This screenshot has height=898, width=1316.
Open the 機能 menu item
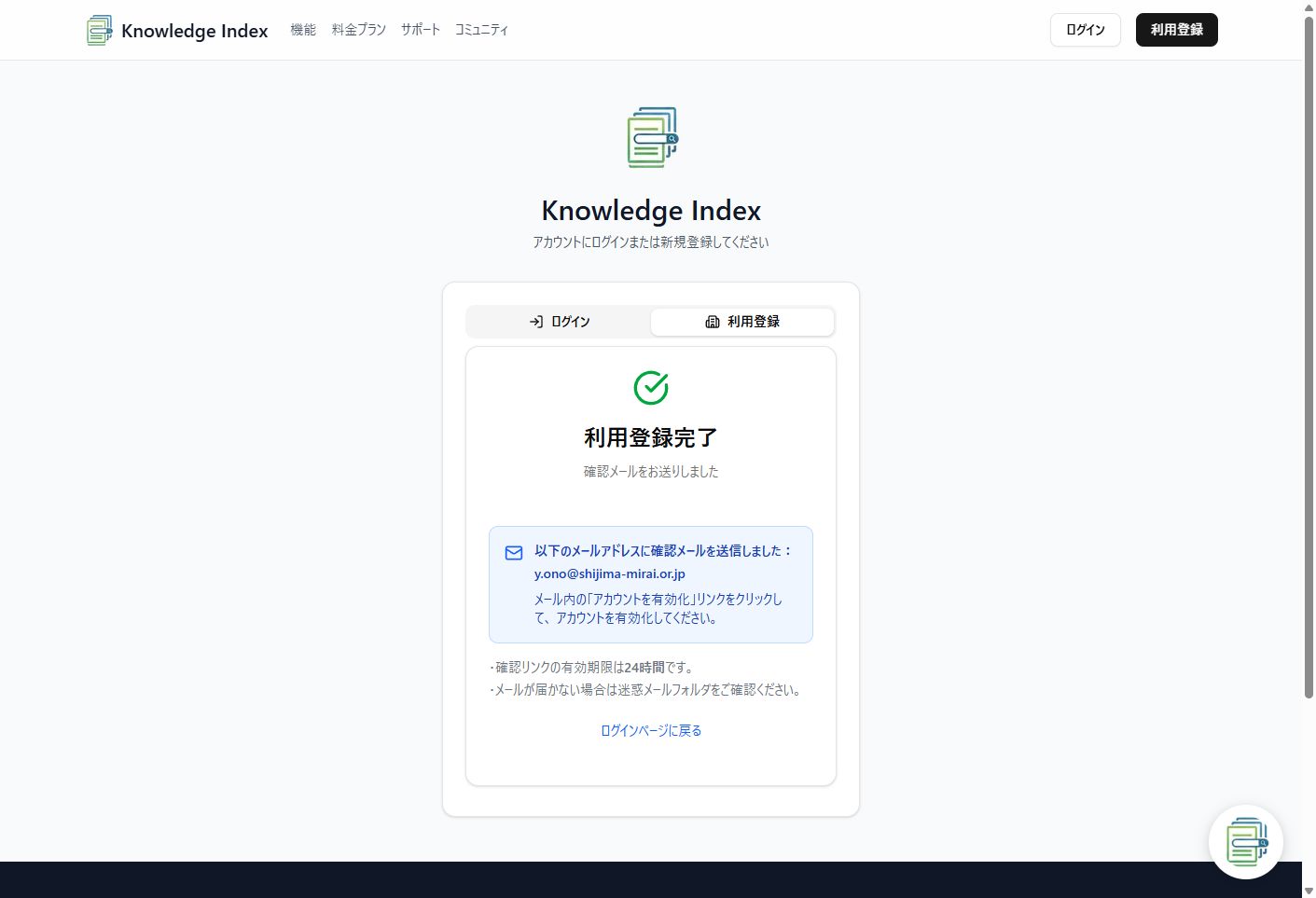pyautogui.click(x=303, y=30)
